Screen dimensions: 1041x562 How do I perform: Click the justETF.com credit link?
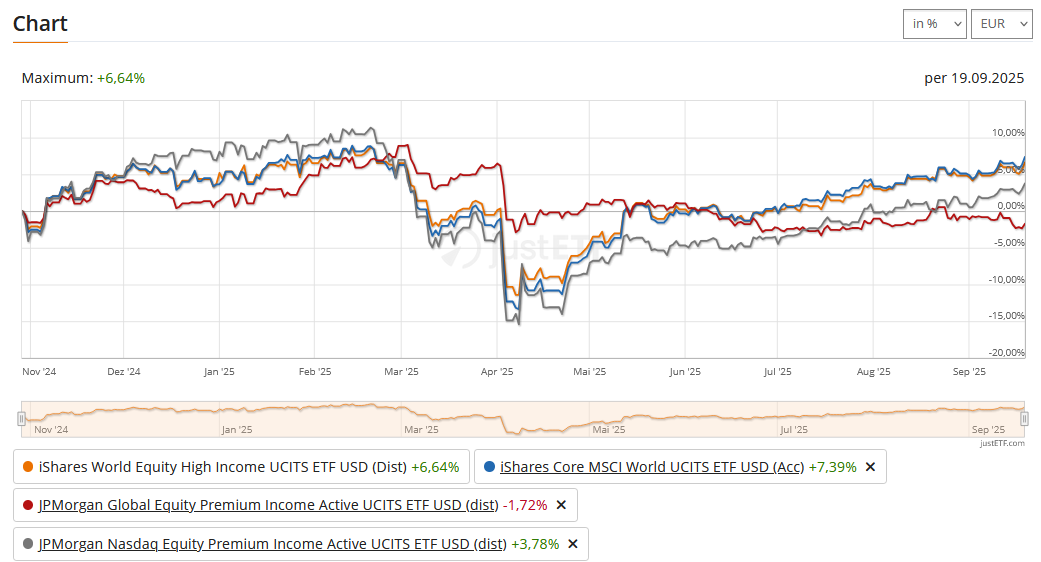pyautogui.click(x=1001, y=442)
